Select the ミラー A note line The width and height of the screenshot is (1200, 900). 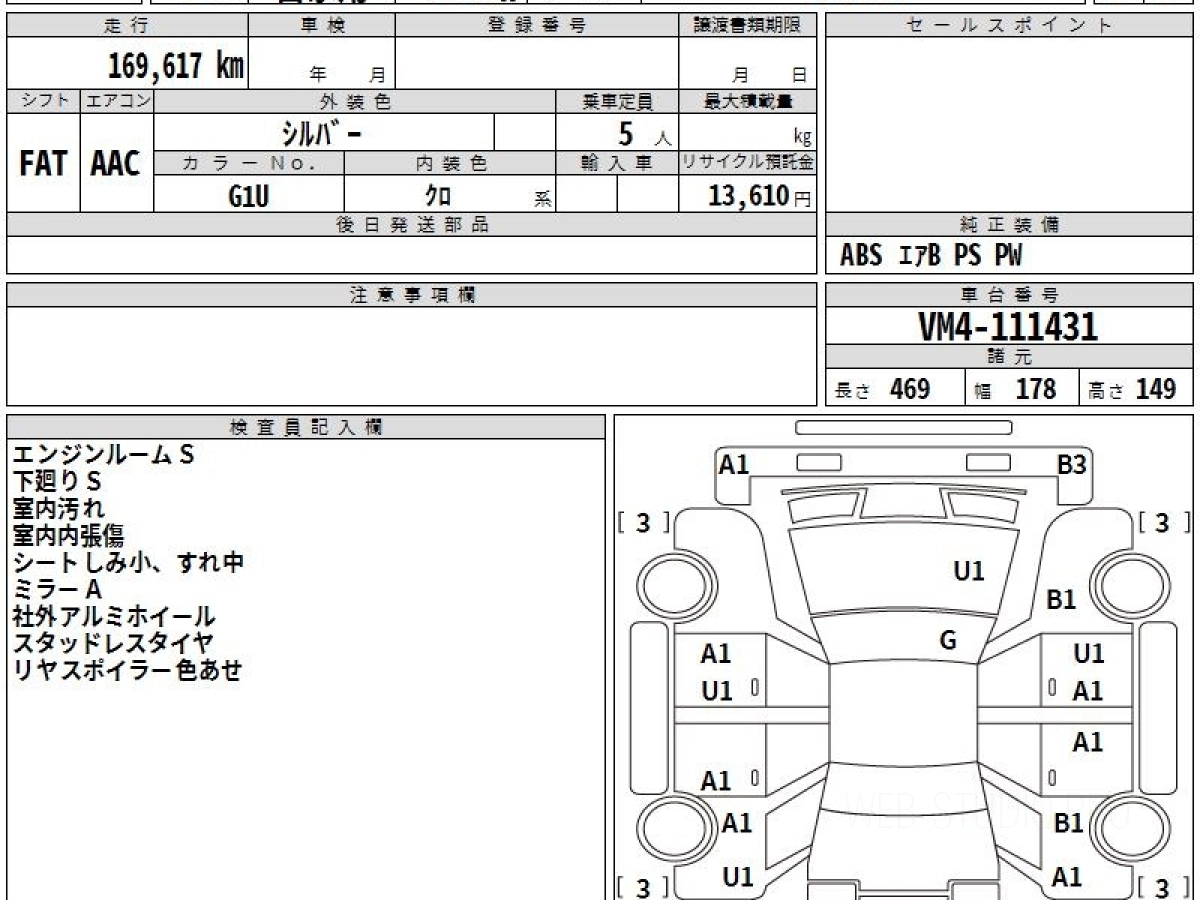[57, 590]
